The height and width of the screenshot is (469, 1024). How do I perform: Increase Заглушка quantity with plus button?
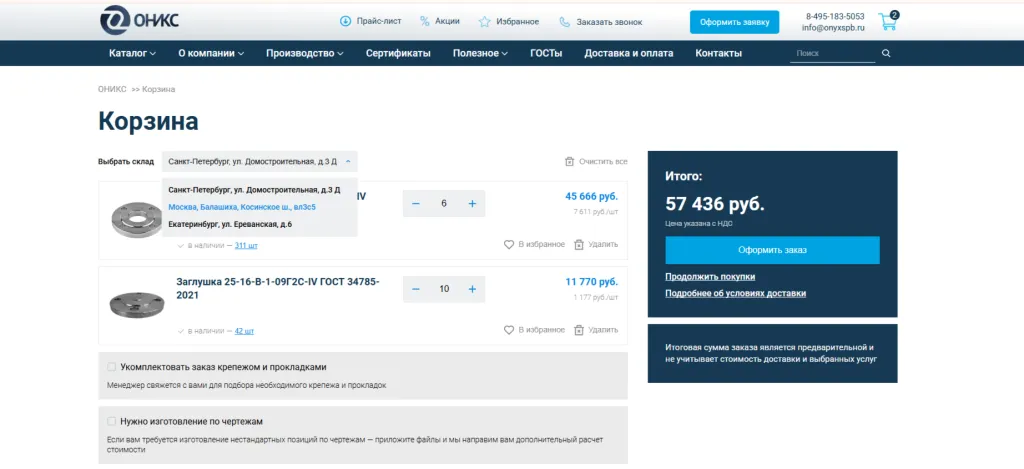[472, 289]
